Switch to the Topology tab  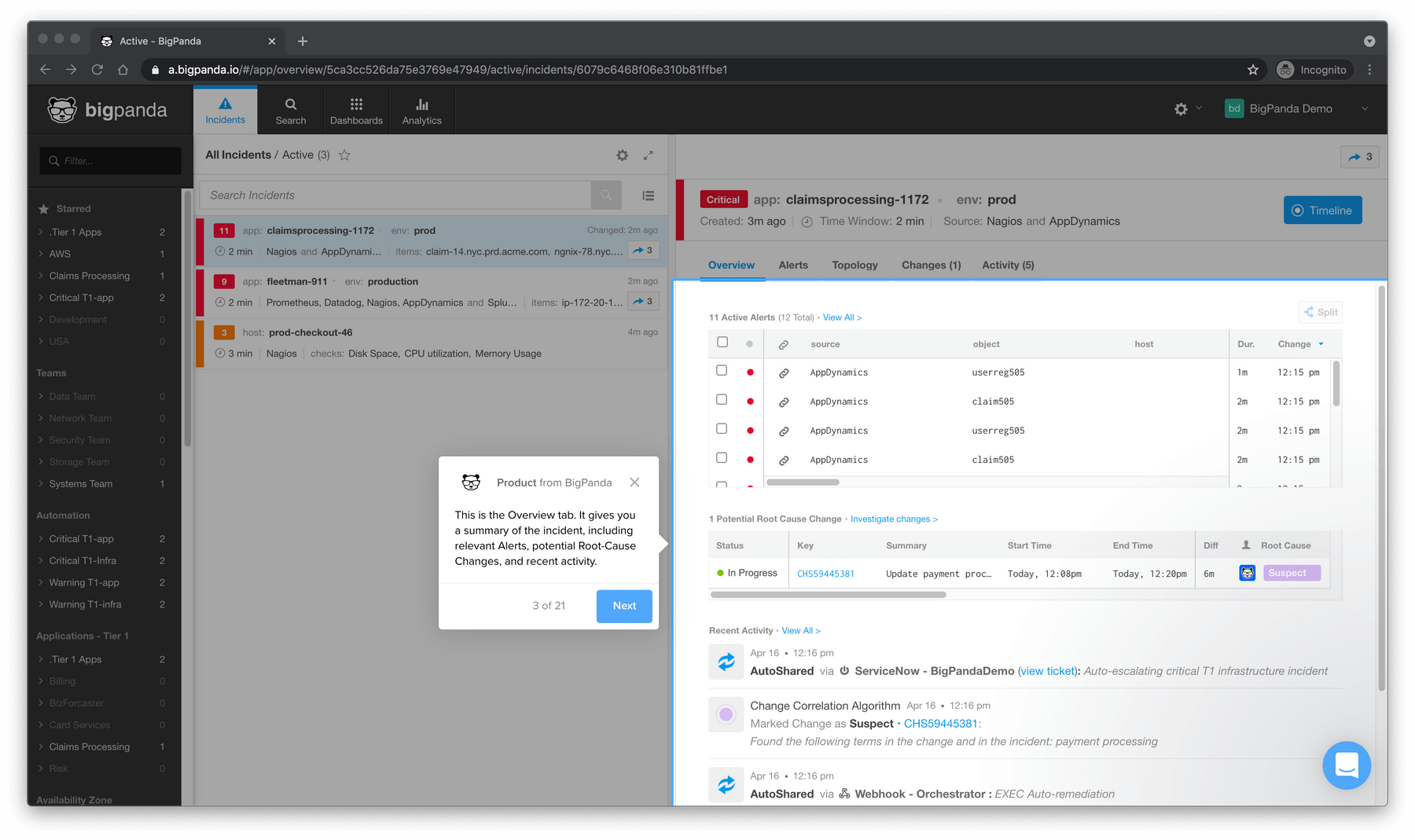(855, 266)
